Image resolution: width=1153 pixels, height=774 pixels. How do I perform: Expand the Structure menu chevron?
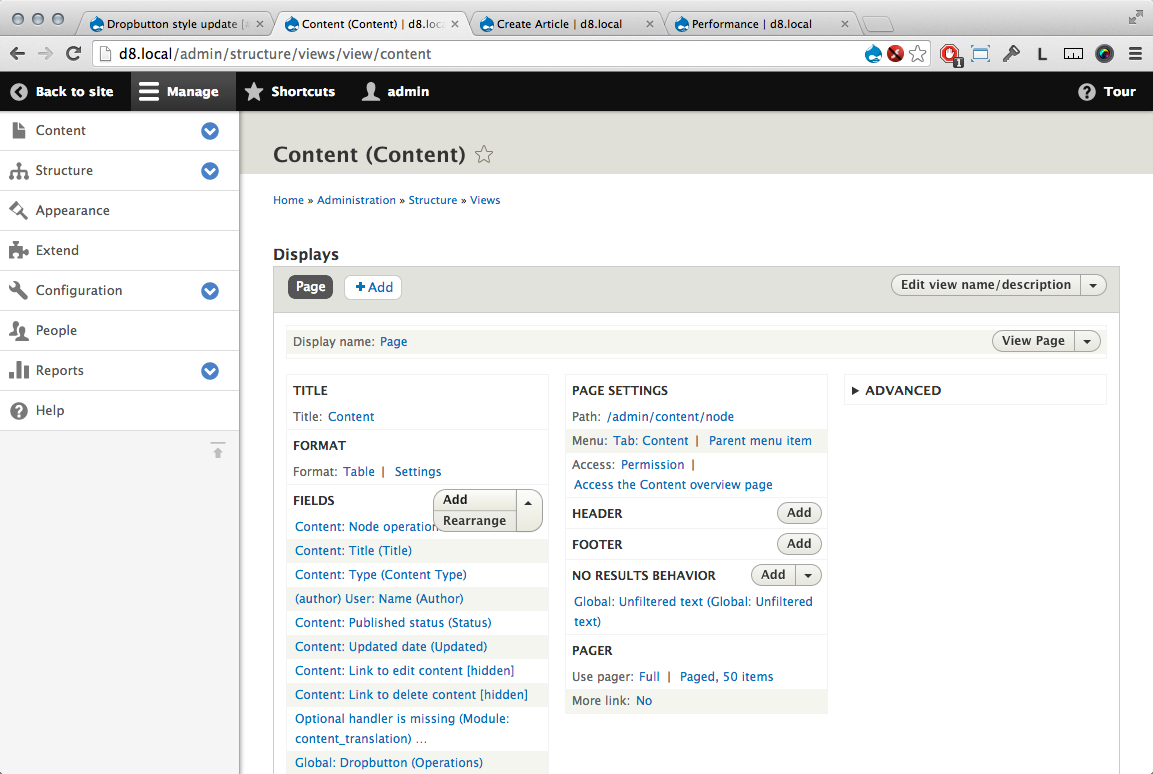210,171
